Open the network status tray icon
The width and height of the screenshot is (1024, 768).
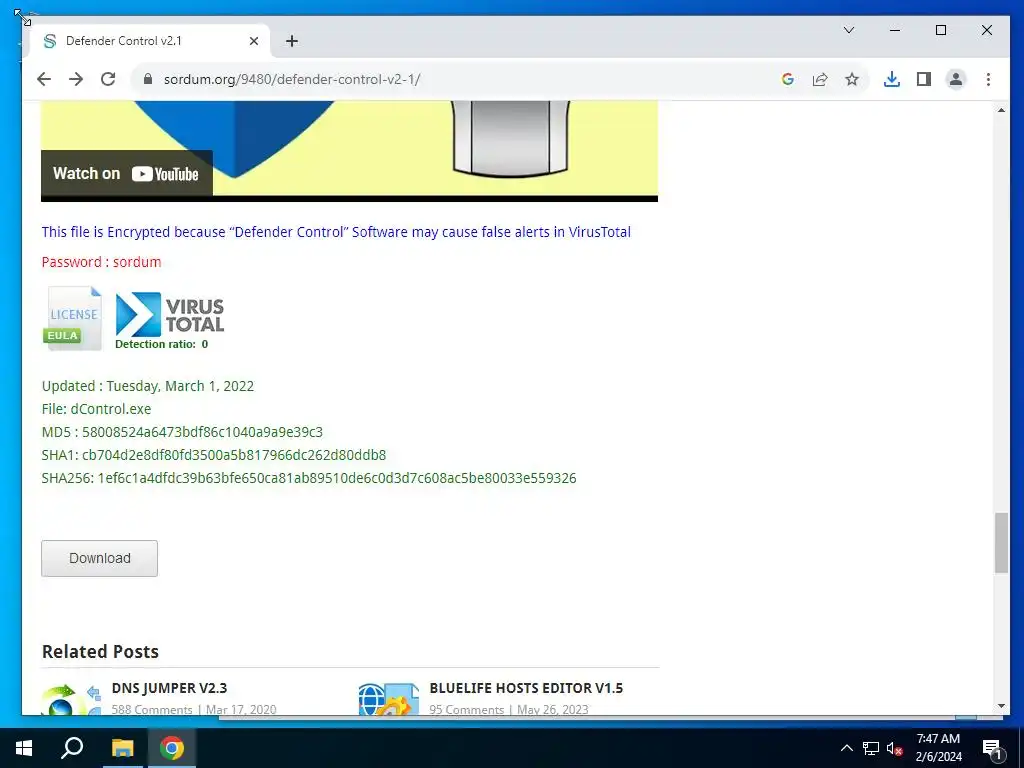871,748
